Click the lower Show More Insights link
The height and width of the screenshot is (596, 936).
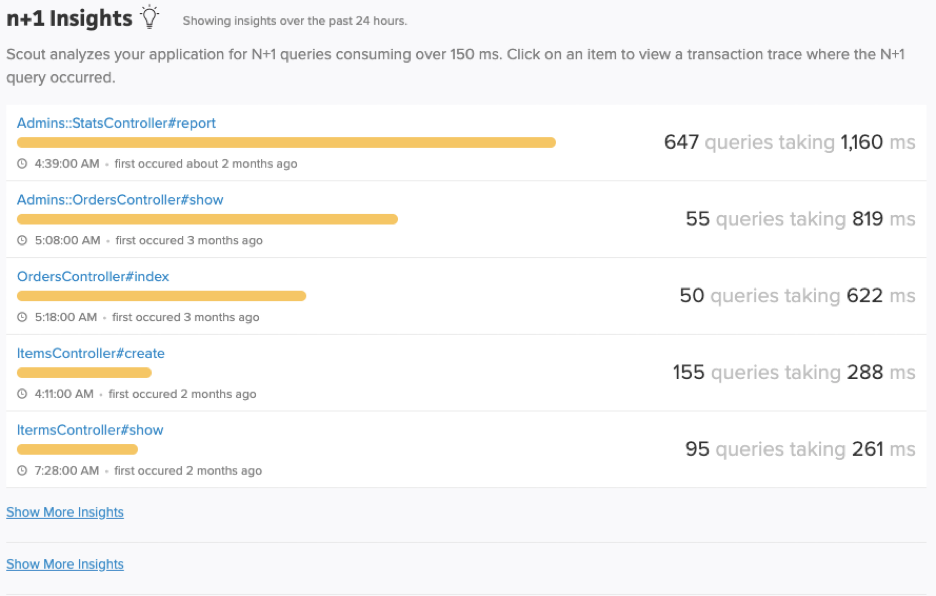65,564
